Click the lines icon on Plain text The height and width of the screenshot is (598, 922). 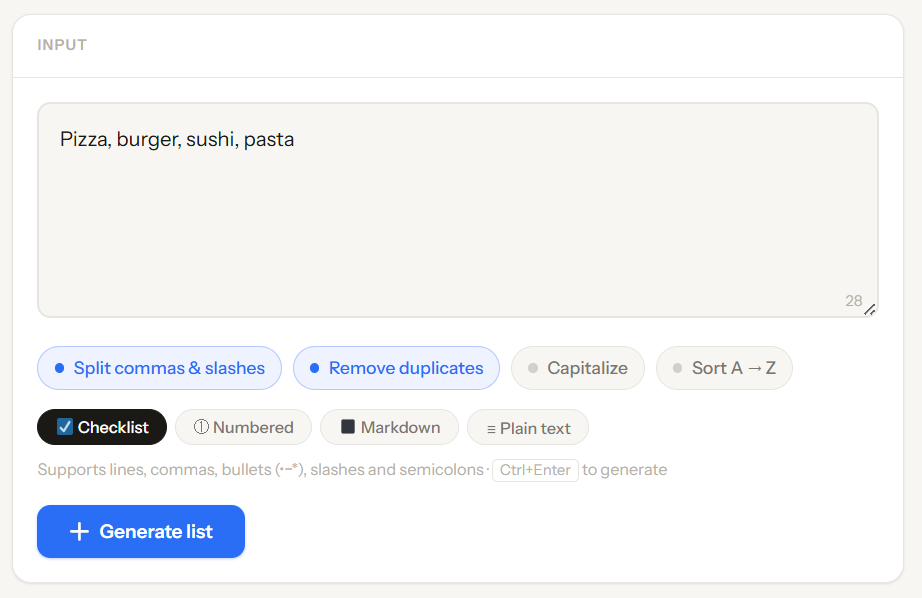(491, 428)
